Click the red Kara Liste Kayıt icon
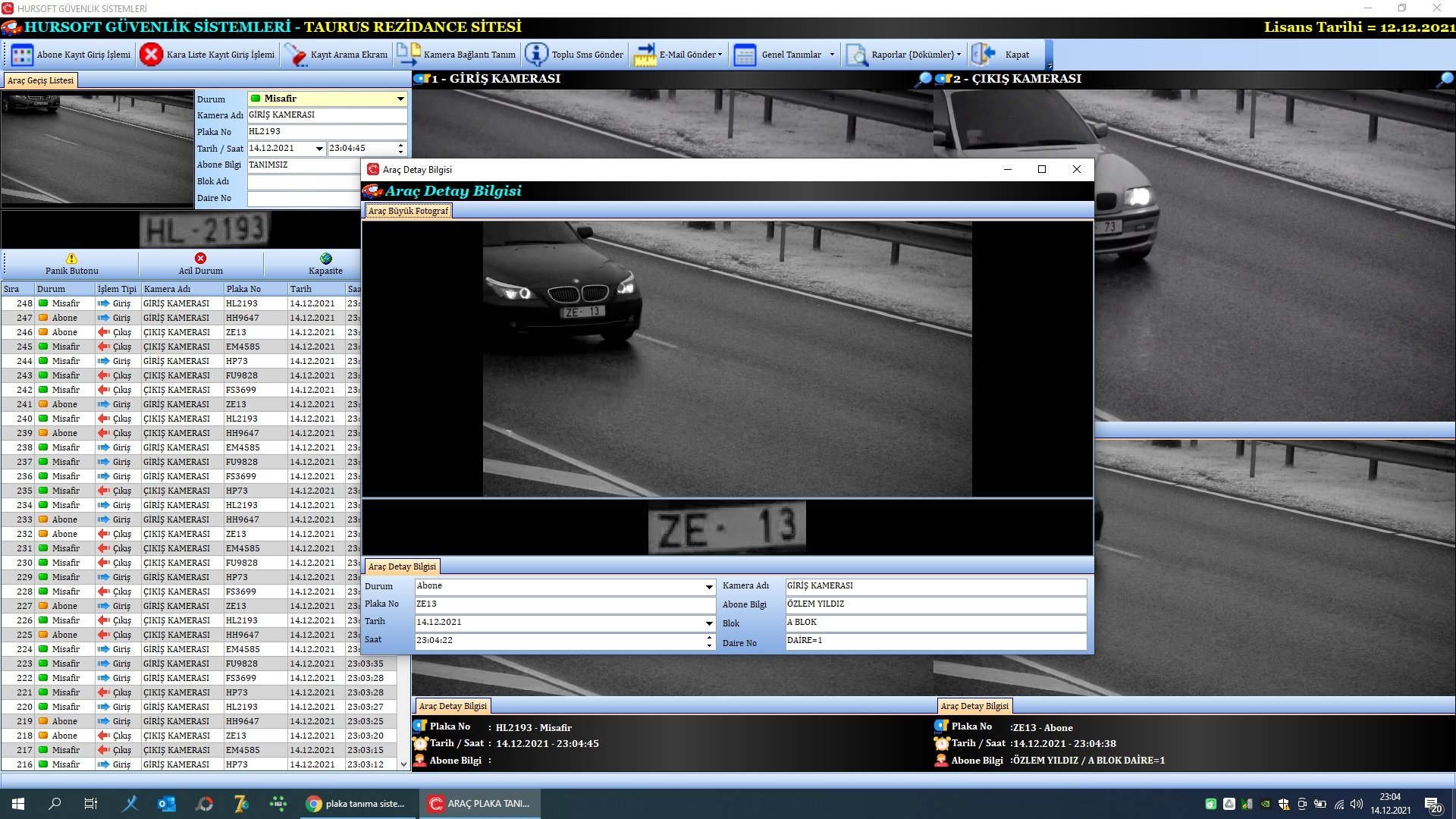Viewport: 1456px width, 819px height. [151, 55]
